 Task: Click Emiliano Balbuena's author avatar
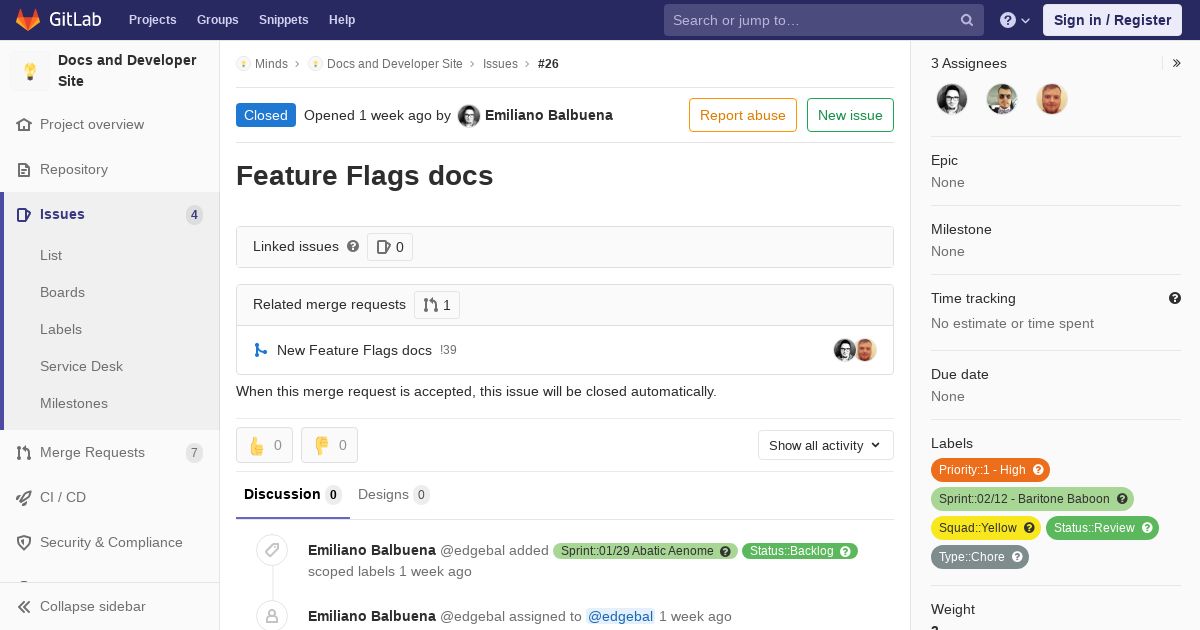[469, 116]
